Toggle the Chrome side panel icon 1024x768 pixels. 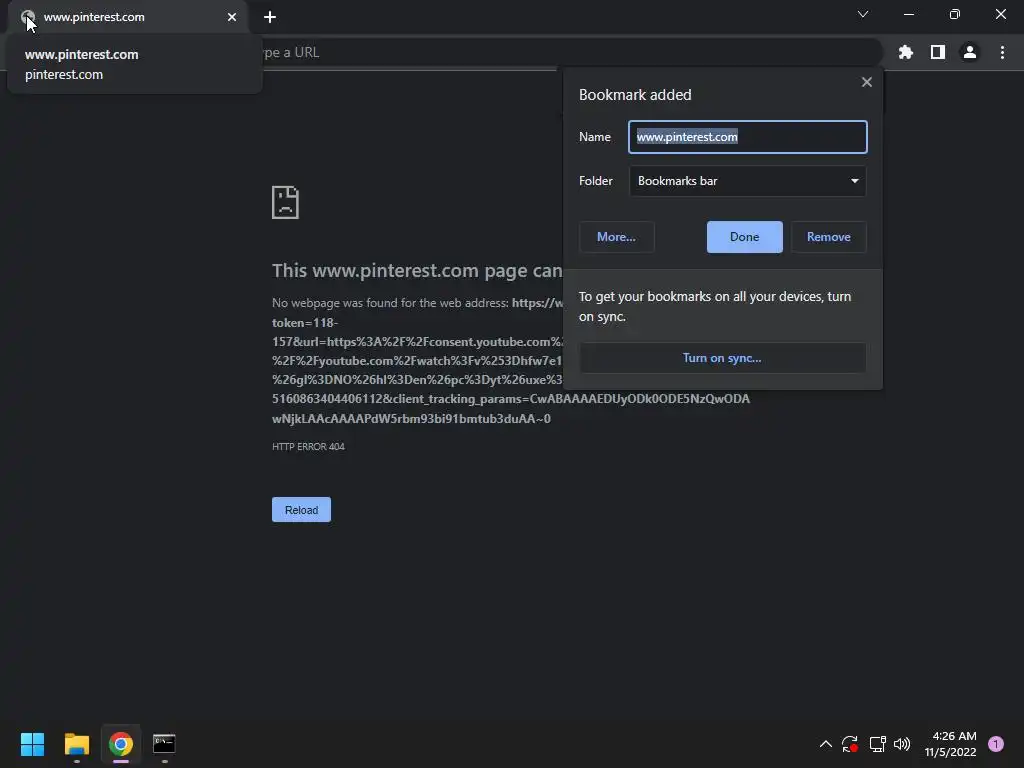938,52
